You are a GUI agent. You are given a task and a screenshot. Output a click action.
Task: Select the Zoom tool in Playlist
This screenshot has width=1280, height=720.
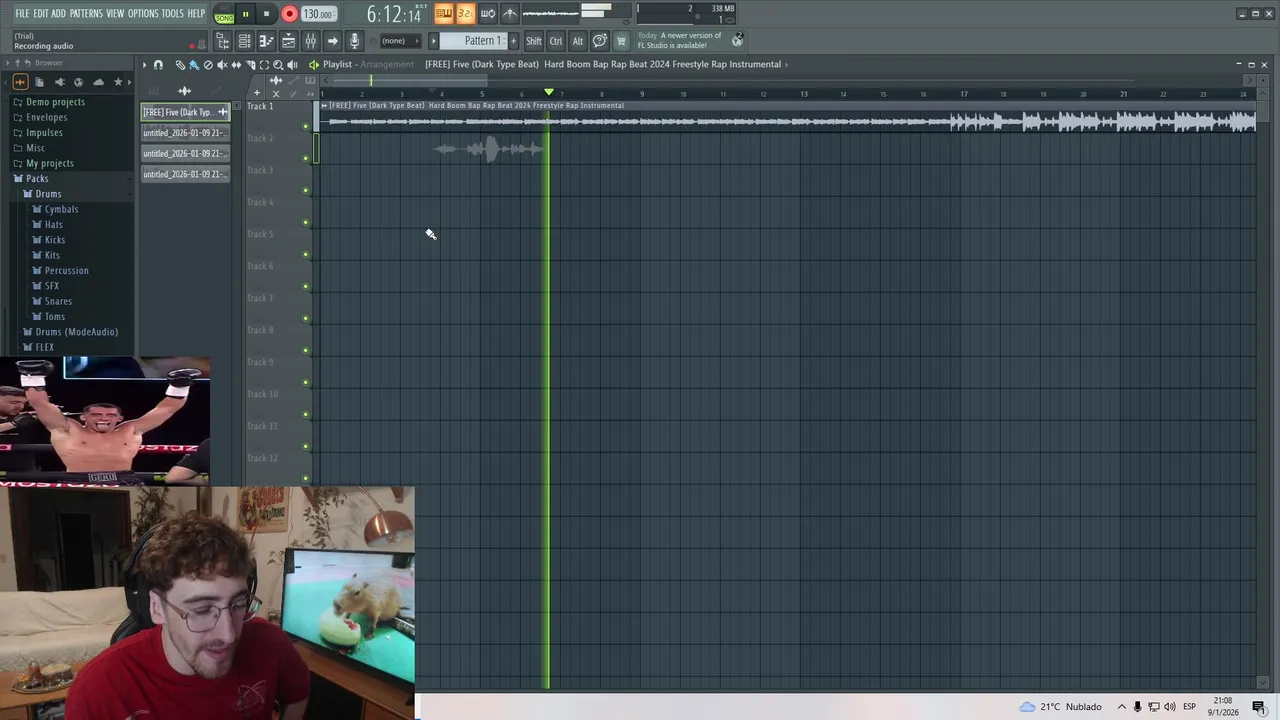point(278,64)
